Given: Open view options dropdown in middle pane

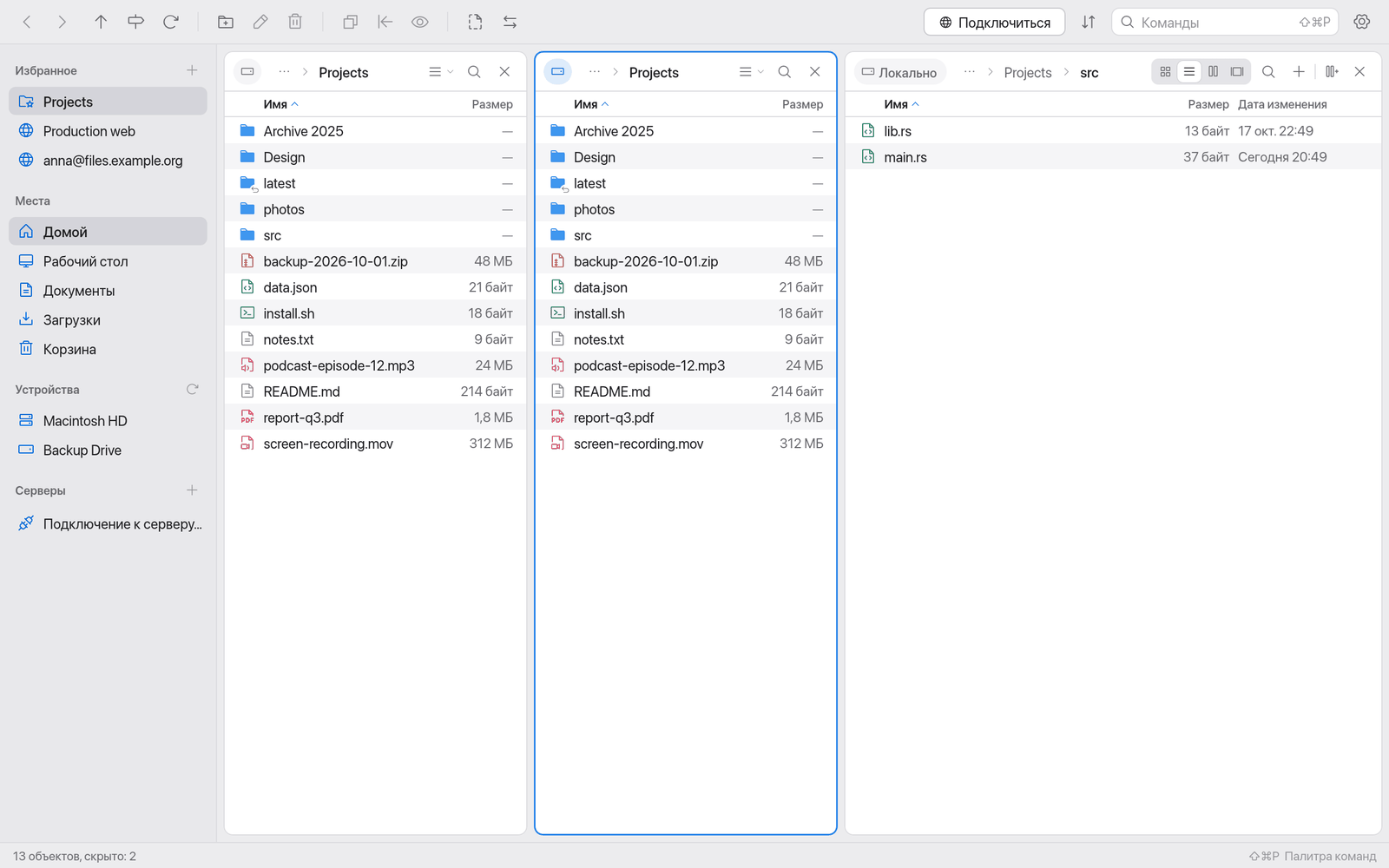Looking at the screenshot, I should click(x=751, y=72).
